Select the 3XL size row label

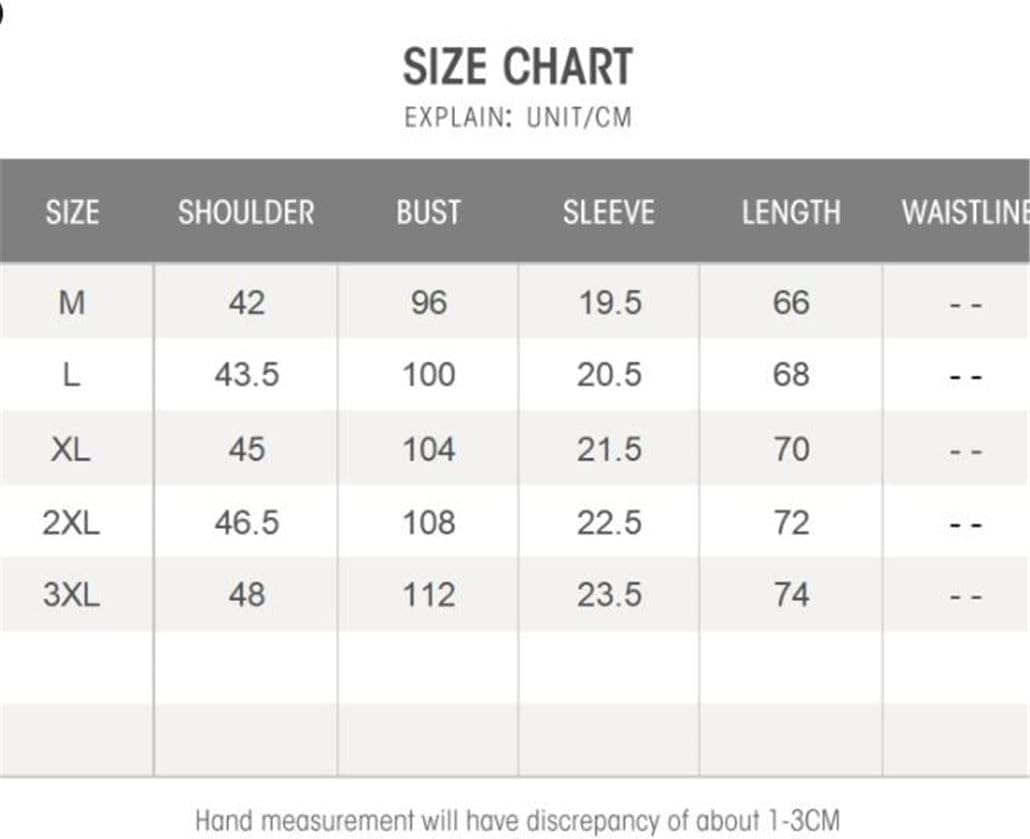(x=71, y=595)
